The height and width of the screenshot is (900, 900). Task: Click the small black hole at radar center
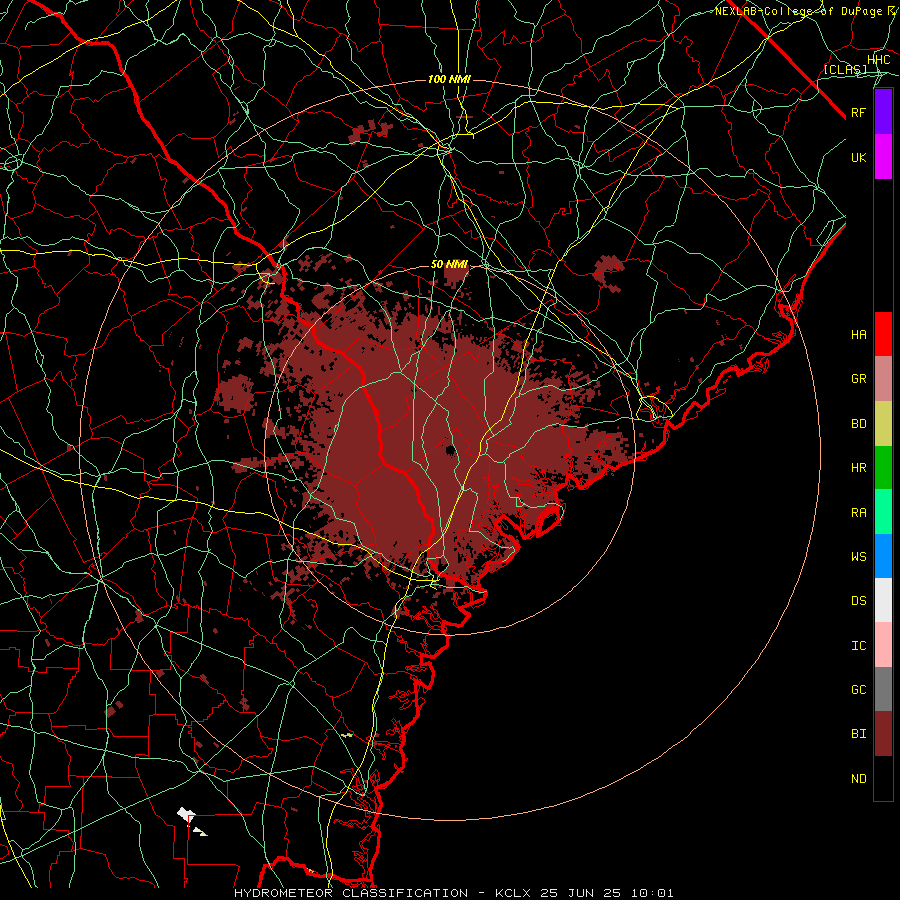pos(451,449)
